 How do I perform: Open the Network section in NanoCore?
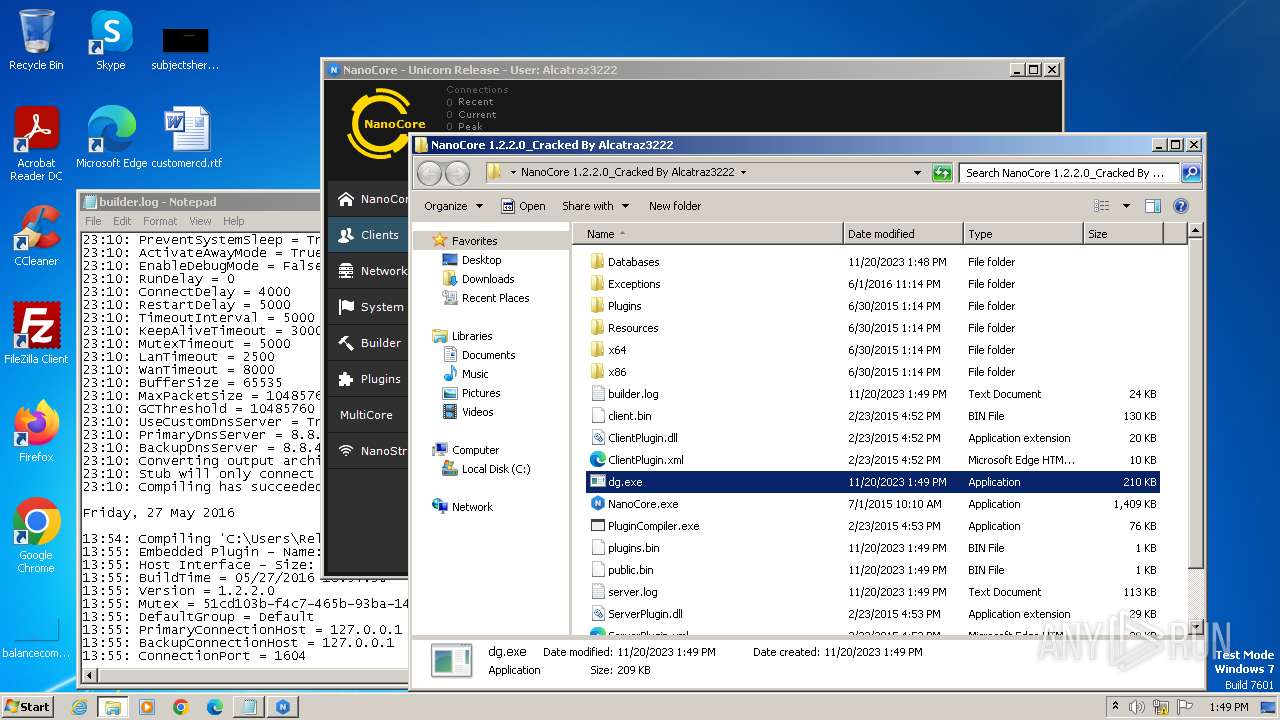click(368, 271)
